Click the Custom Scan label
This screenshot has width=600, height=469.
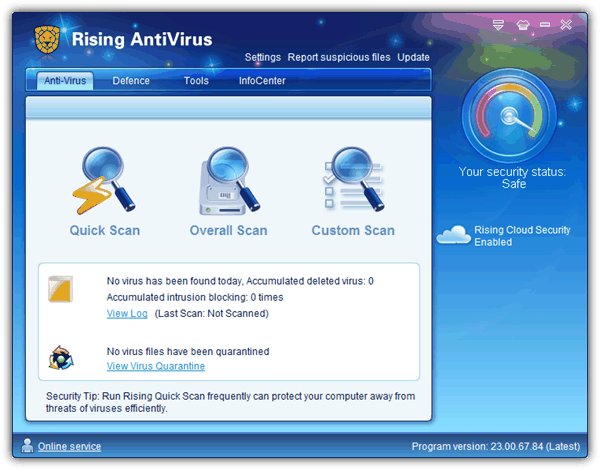tap(353, 231)
